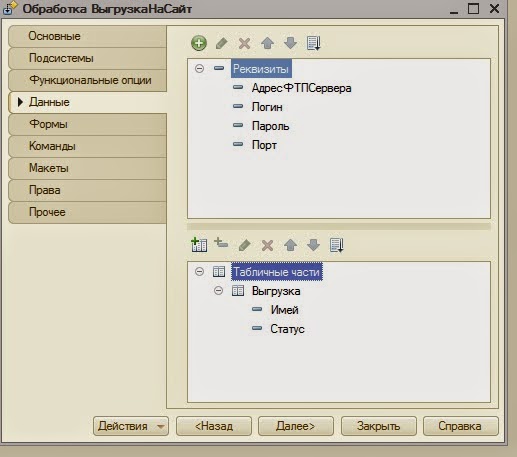Open the Команды tab
Screen dimensions: 517x457
click(x=87, y=146)
